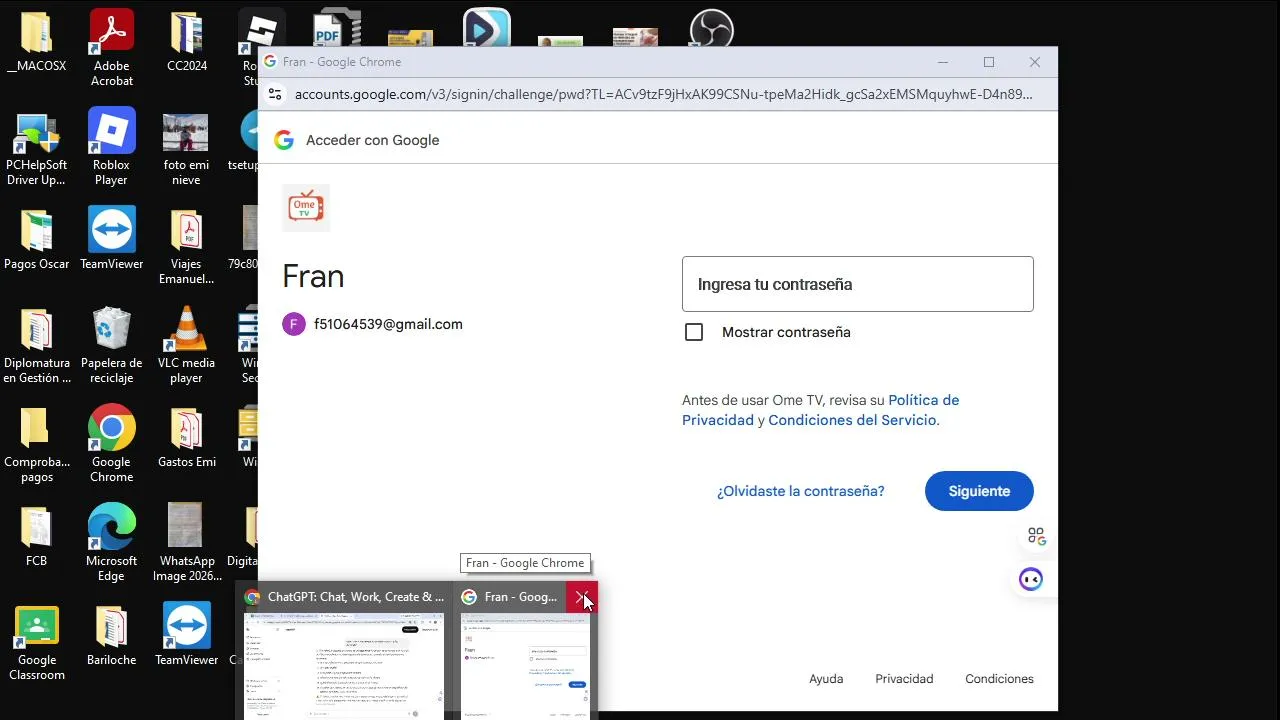Select the TeamViewer icon beside Bariloche
This screenshot has height=720, width=1280.
pyautogui.click(x=187, y=636)
